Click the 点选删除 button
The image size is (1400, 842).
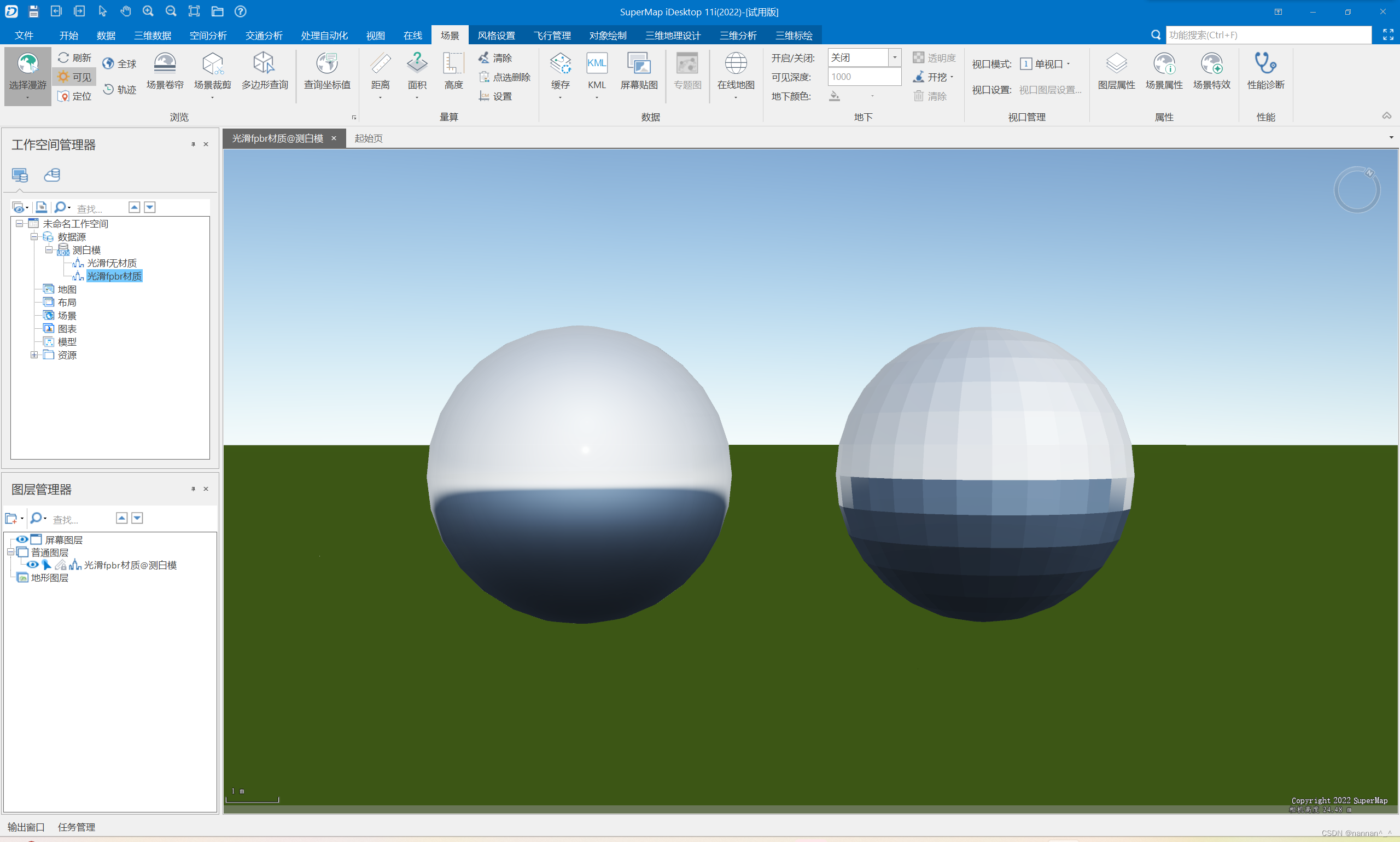pos(505,77)
